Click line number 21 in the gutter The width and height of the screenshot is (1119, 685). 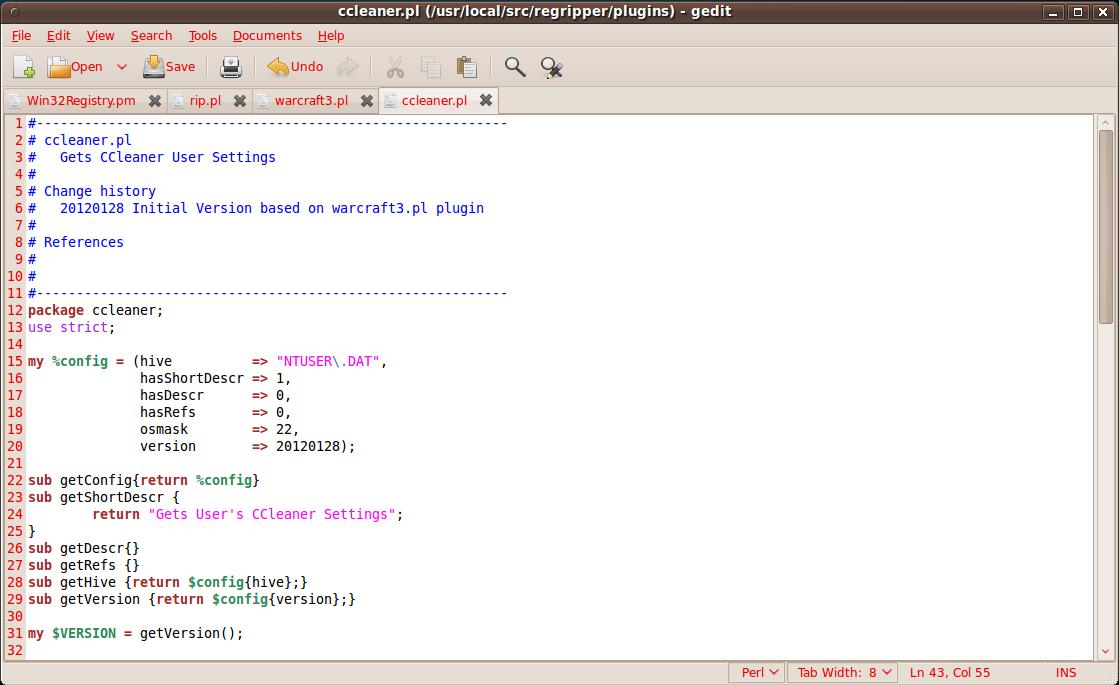[15, 464]
